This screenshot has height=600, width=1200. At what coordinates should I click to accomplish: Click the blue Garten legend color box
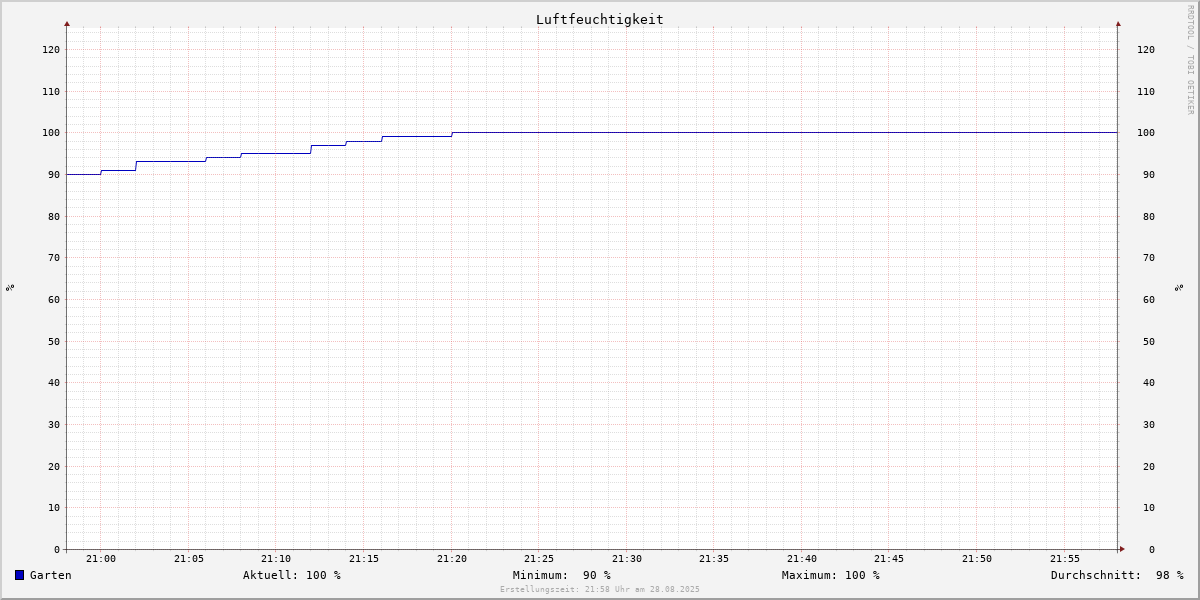pos(19,575)
